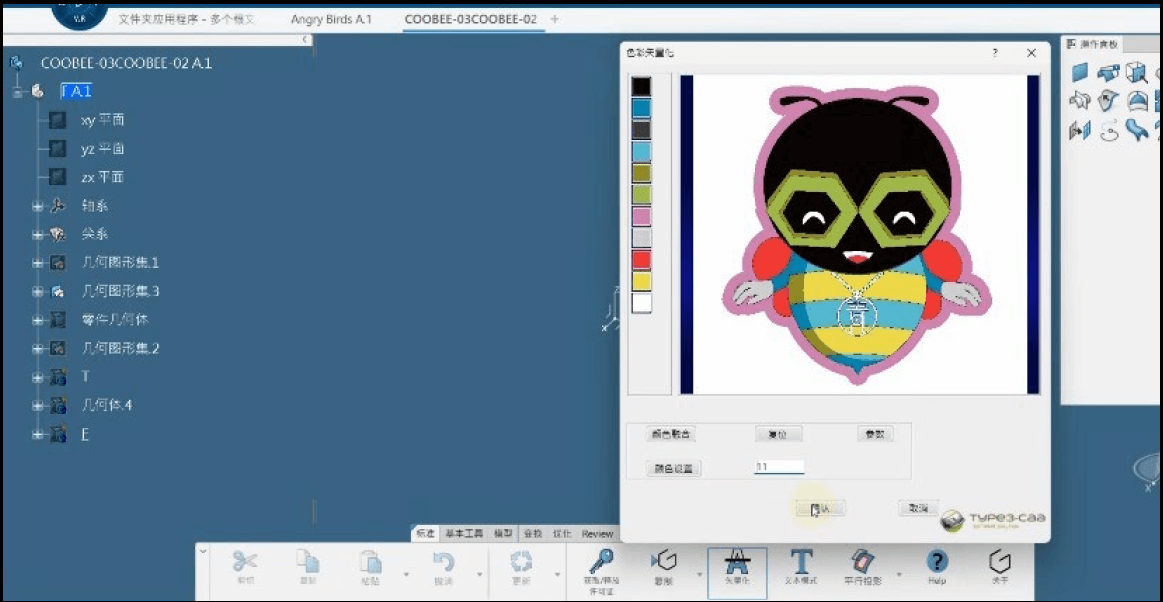This screenshot has height=602, width=1163.
Task: Click the Cancel button in the dialog
Action: [918, 508]
